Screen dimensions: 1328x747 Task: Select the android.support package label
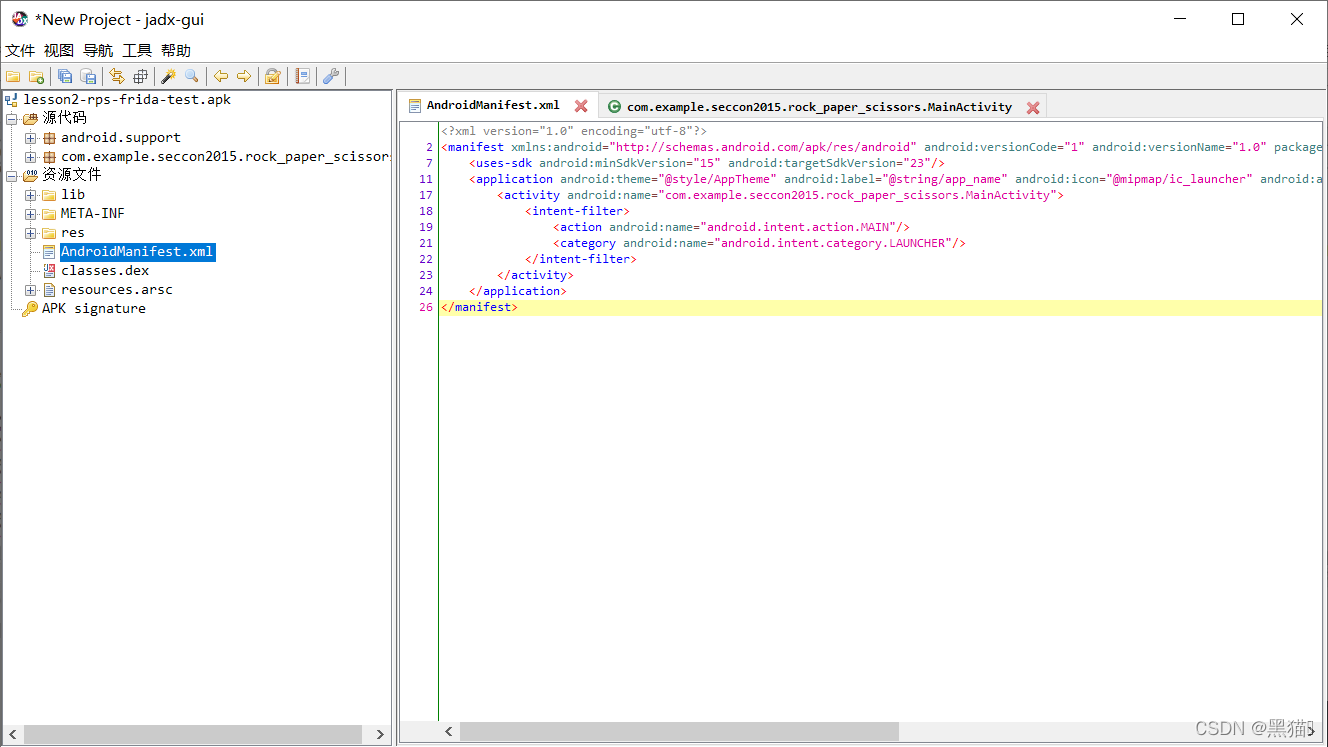tap(121, 138)
